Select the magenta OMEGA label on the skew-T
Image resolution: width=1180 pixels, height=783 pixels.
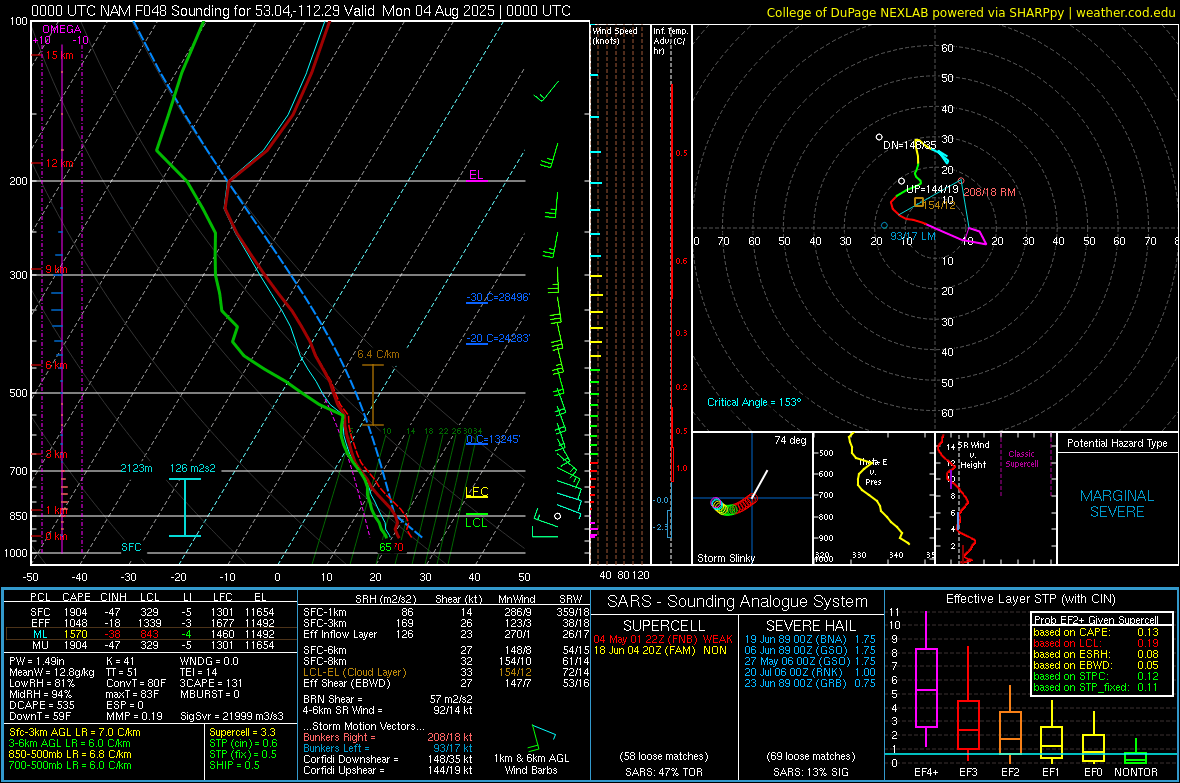pyautogui.click(x=62, y=29)
